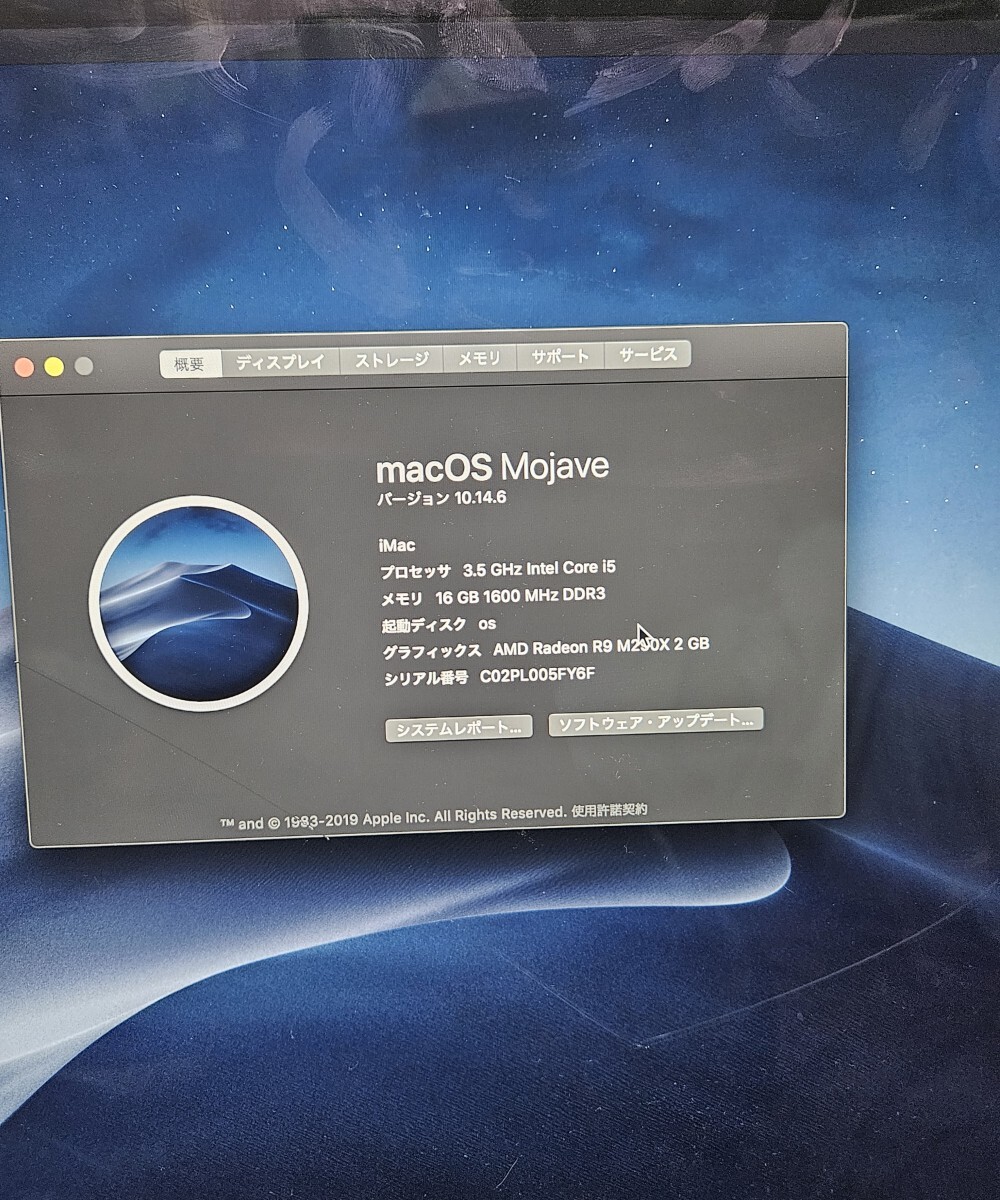The width and height of the screenshot is (1000, 1200).
Task: Open the ストレージ tab
Action: click(391, 360)
